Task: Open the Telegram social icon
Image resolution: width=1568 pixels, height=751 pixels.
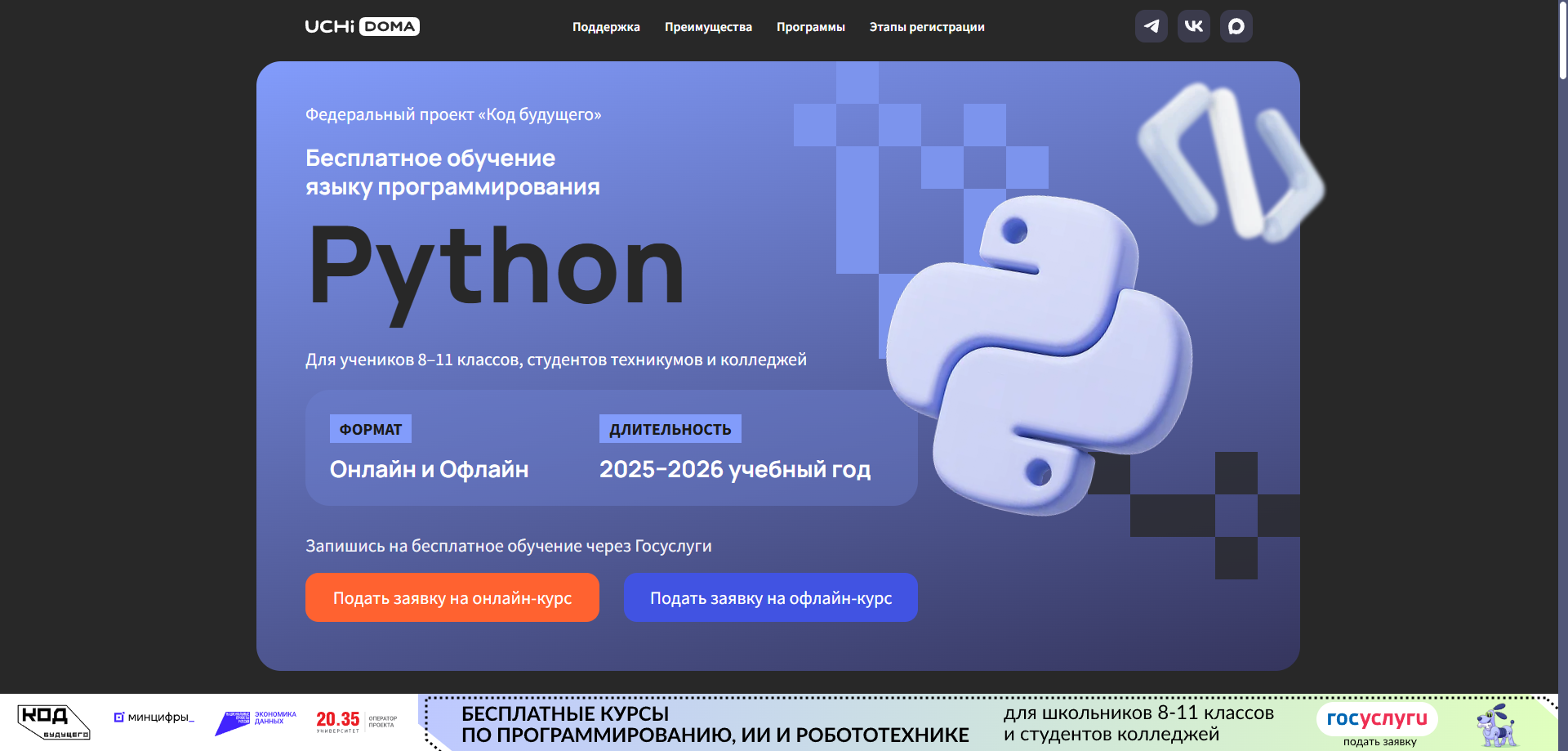Action: click(1151, 26)
